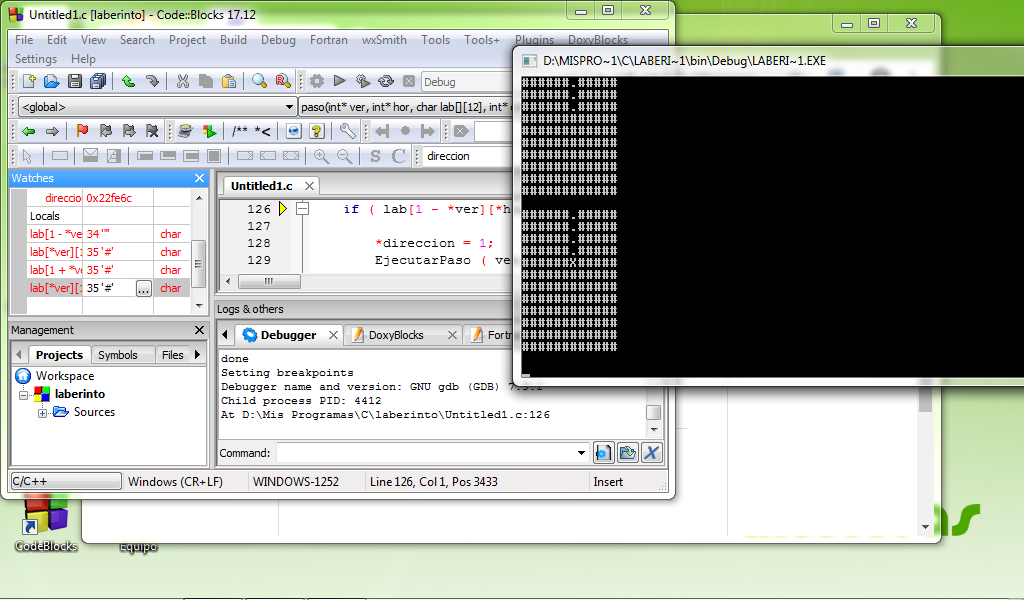
Task: Click the Save all files icon
Action: point(98,82)
